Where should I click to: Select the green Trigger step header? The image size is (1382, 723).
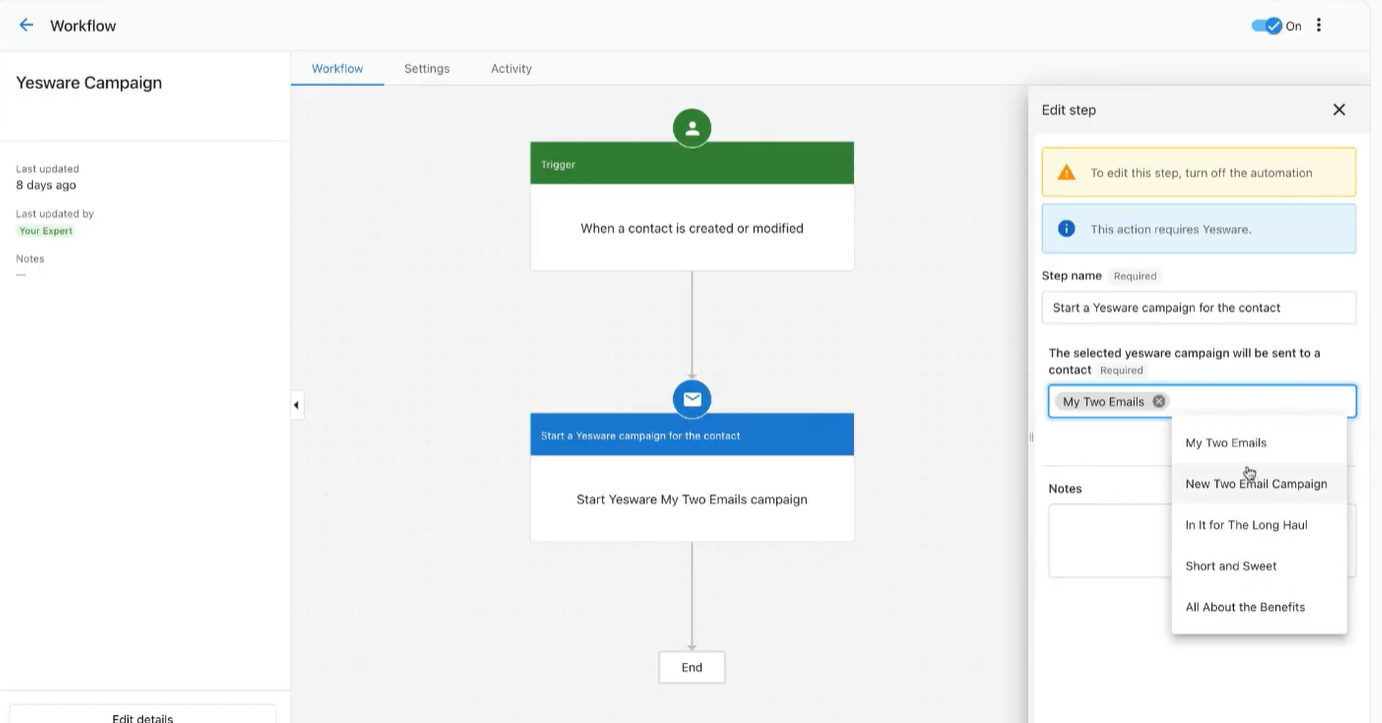[x=692, y=164]
